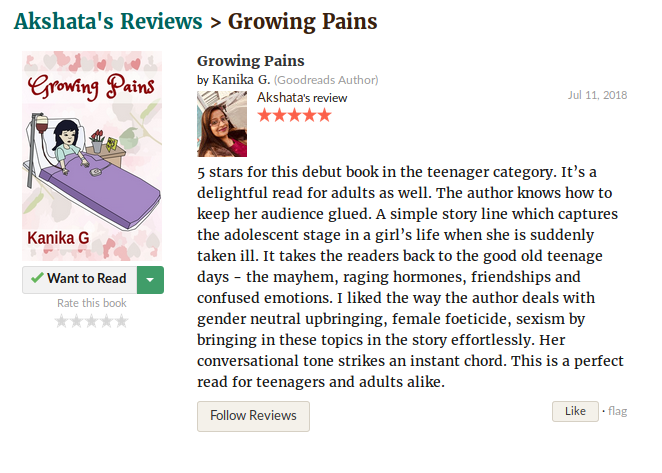Screen dimensions: 662x473
Task: Click the Jul 11, 2018 review date
Action: point(597,95)
